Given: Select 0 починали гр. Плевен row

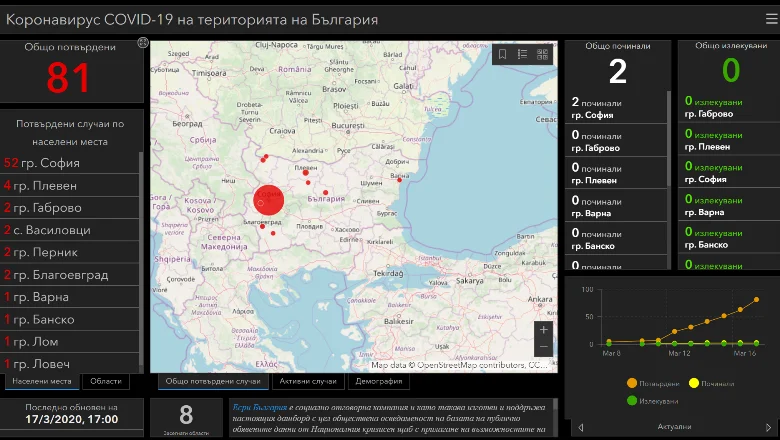Looking at the screenshot, I should coord(616,174).
